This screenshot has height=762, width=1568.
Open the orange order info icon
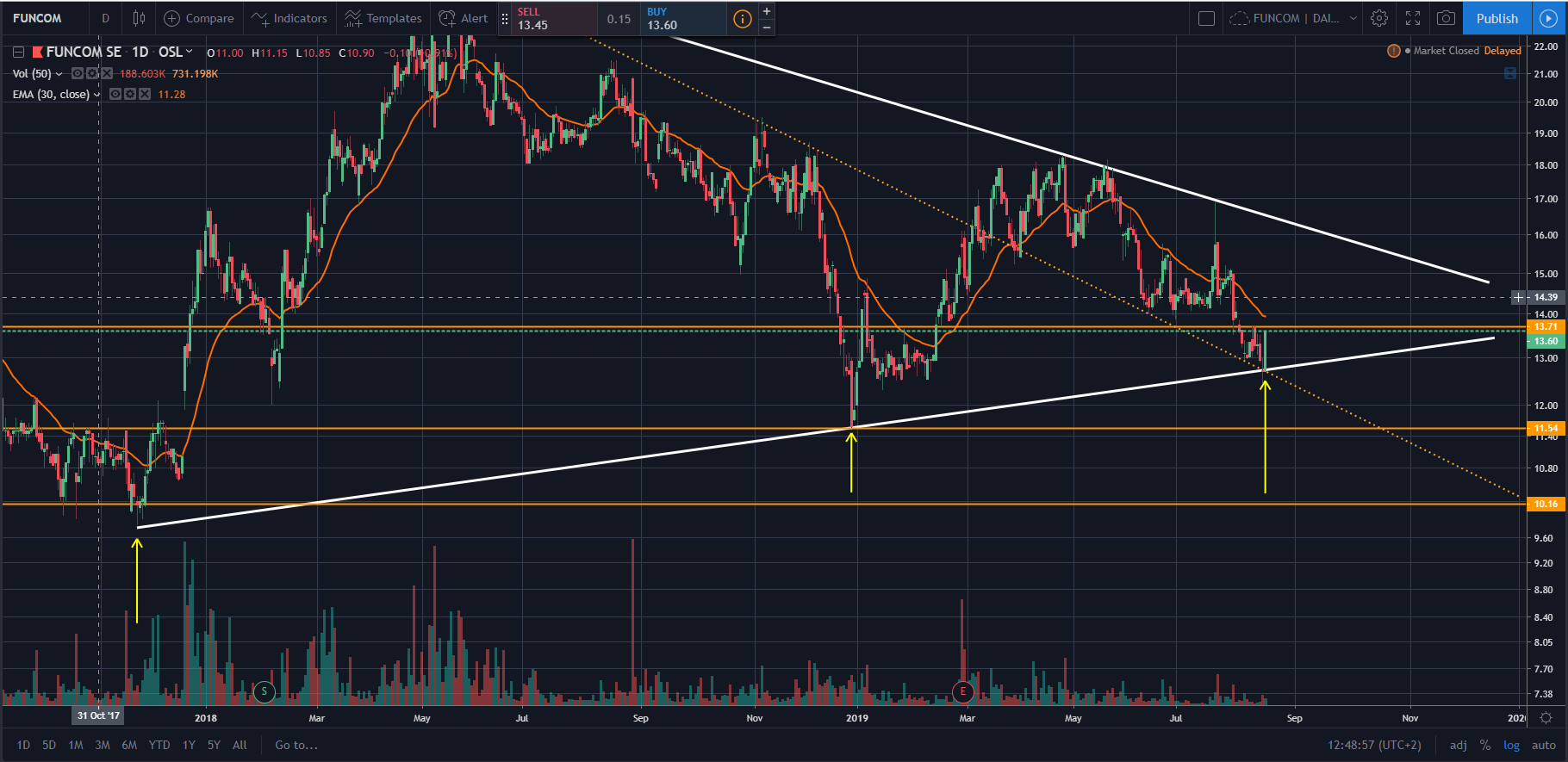tap(742, 19)
